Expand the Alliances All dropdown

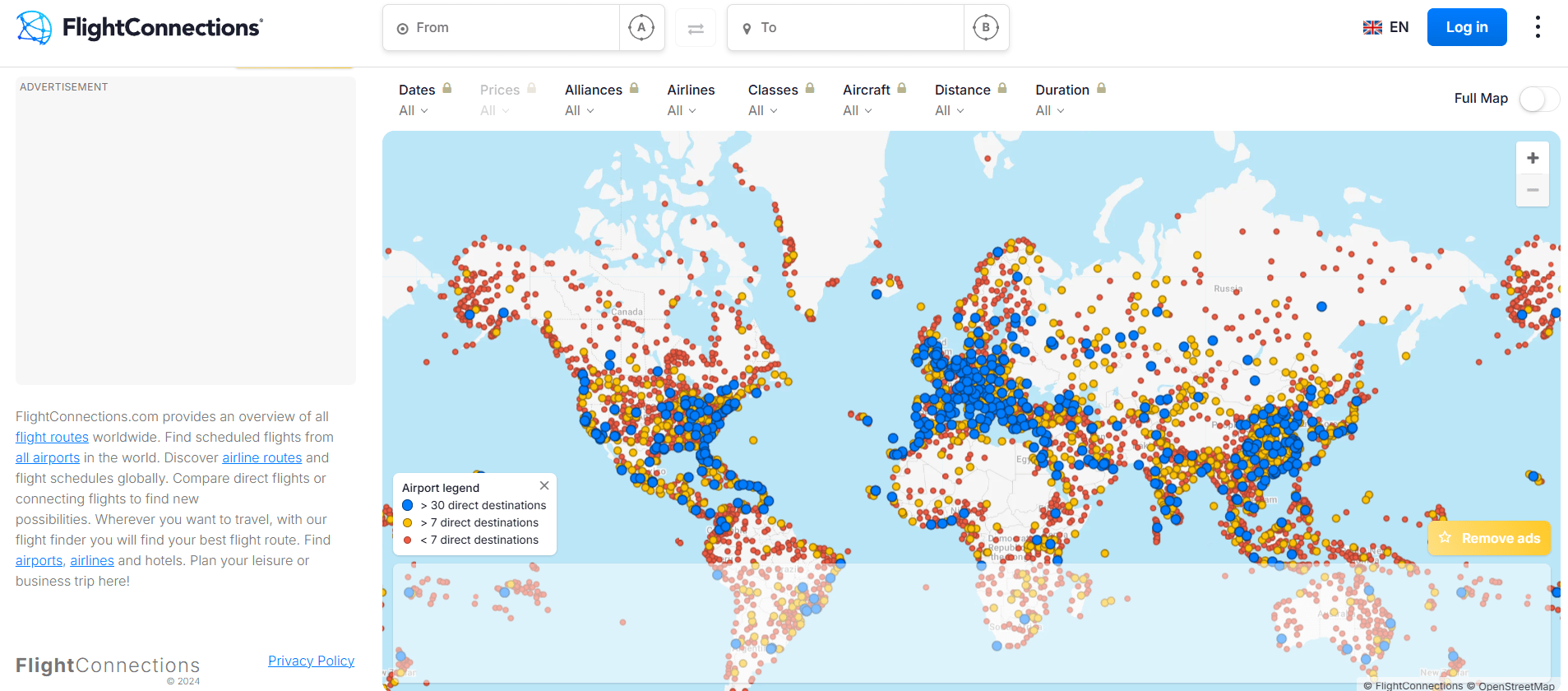pyautogui.click(x=580, y=110)
